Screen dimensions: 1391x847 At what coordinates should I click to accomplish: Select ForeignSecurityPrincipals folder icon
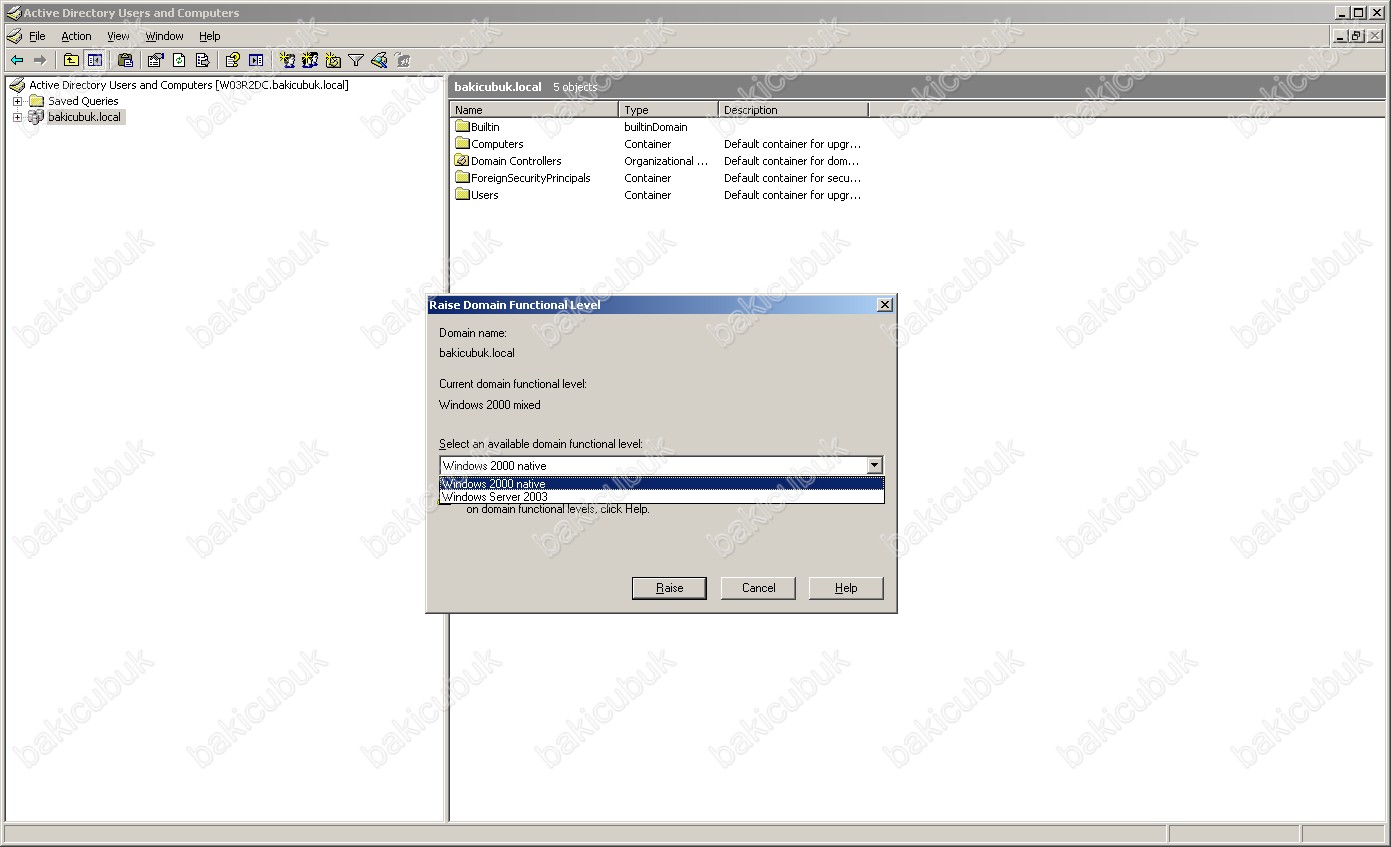pyautogui.click(x=462, y=178)
